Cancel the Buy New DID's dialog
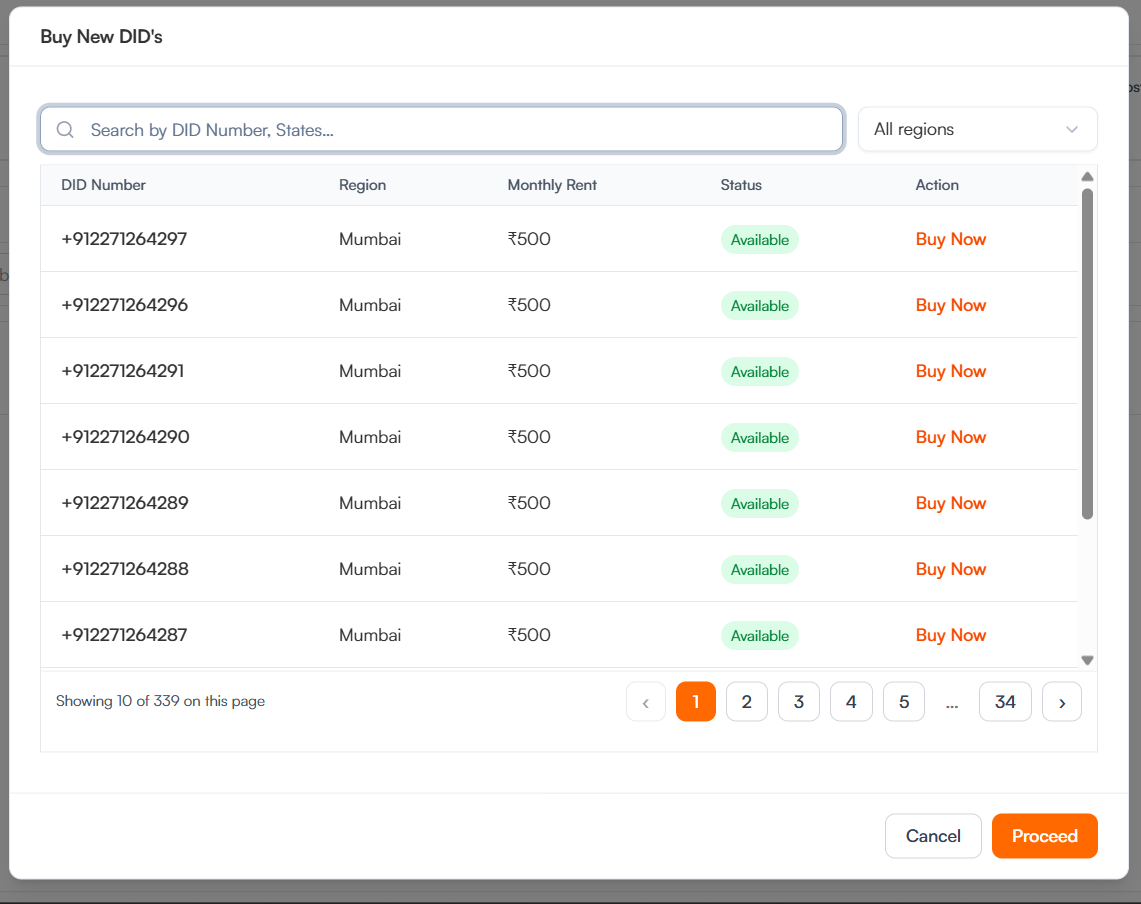Image resolution: width=1141 pixels, height=904 pixels. 932,836
